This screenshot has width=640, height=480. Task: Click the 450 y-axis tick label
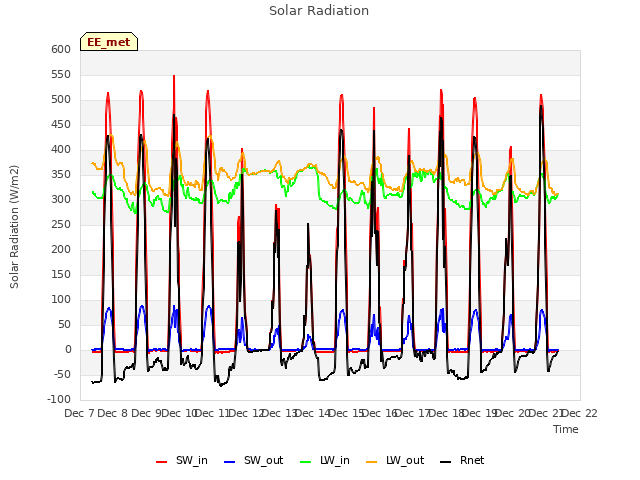(x=61, y=124)
